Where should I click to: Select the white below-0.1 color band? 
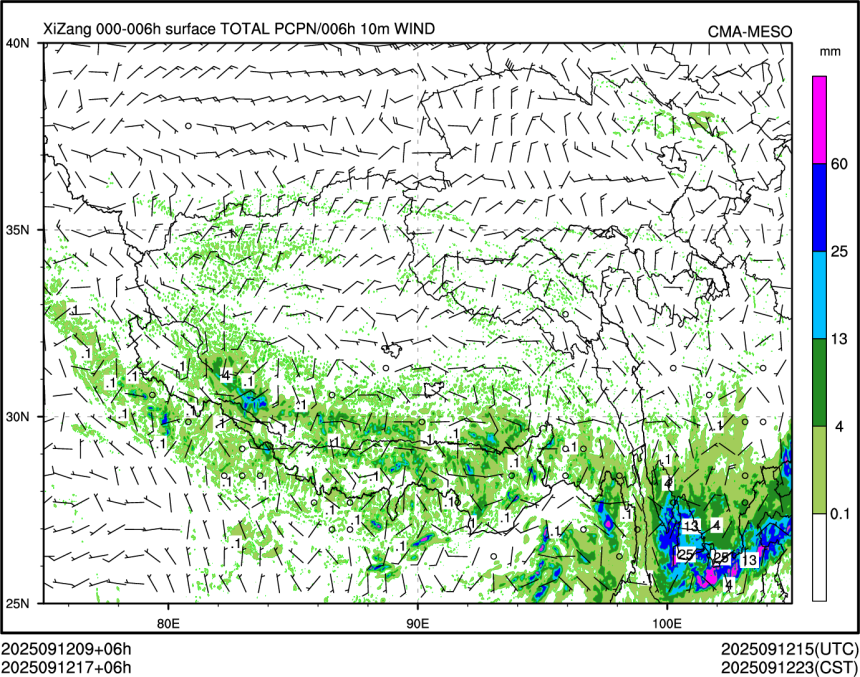point(819,557)
